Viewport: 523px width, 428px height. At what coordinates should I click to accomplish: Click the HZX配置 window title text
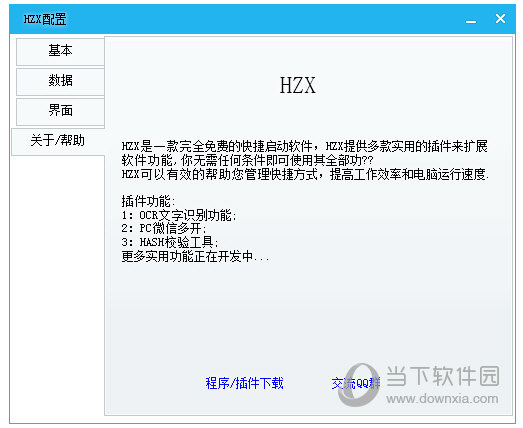[x=45, y=19]
